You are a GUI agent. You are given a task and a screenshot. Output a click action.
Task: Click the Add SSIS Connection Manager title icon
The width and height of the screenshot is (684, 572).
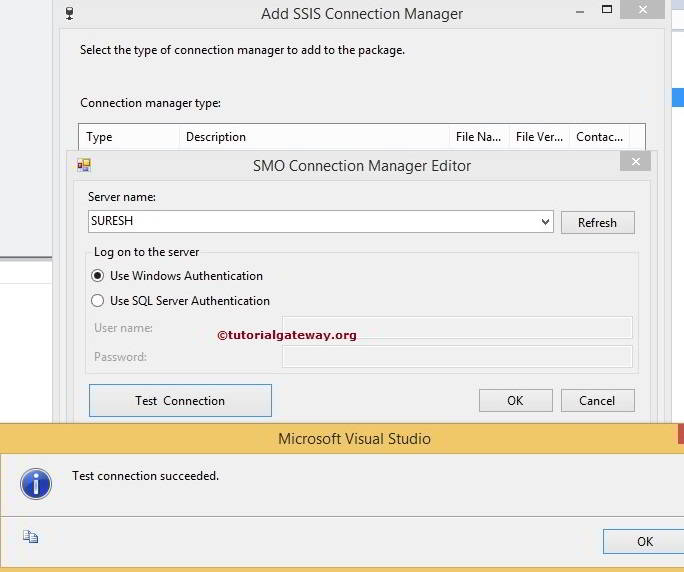coord(69,14)
